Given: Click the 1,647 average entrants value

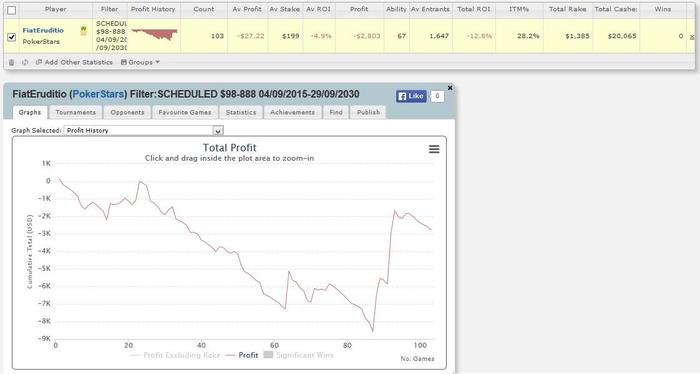Looking at the screenshot, I should pos(439,36).
